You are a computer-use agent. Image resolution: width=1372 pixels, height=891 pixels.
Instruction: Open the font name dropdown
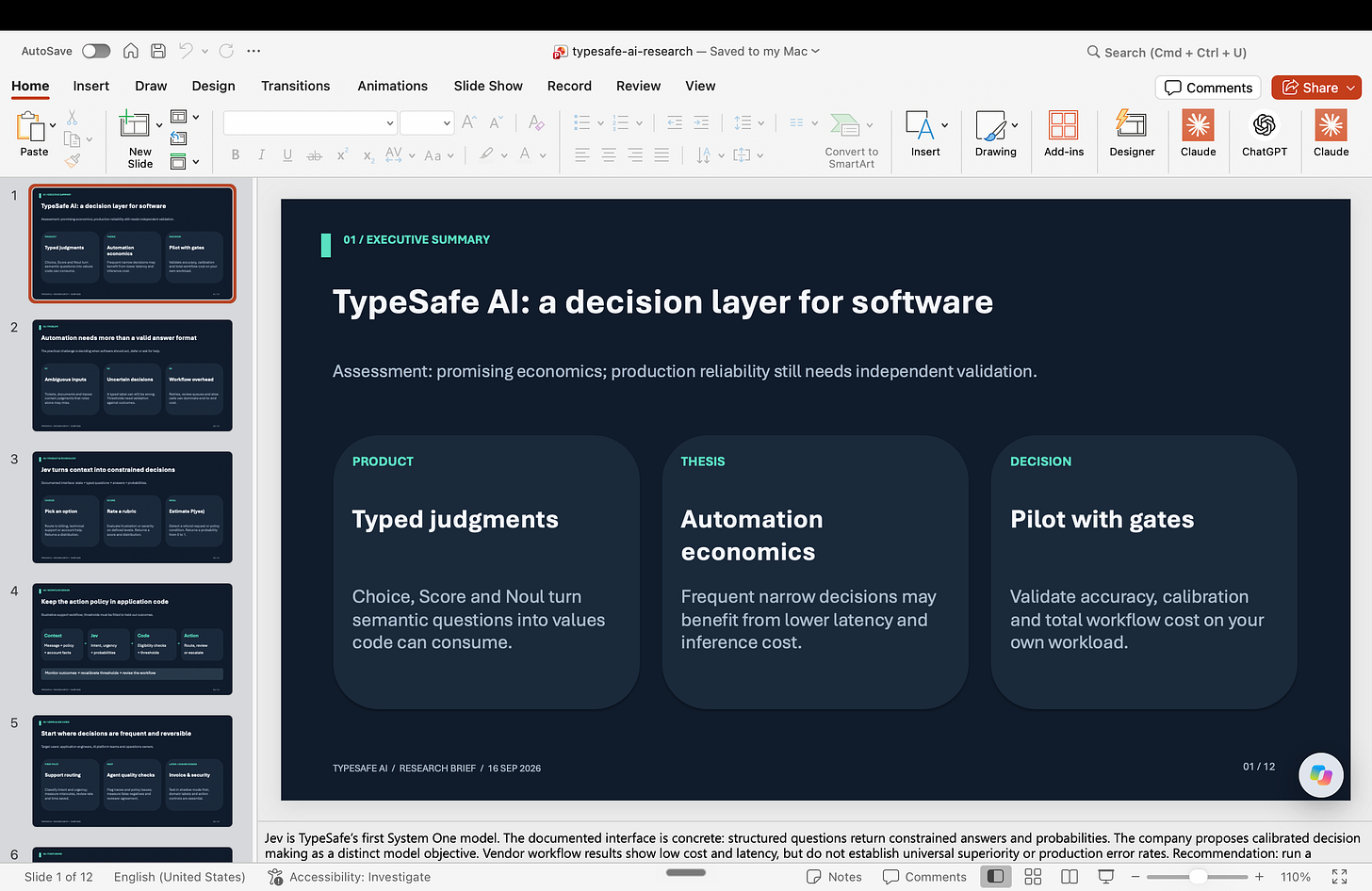point(389,123)
